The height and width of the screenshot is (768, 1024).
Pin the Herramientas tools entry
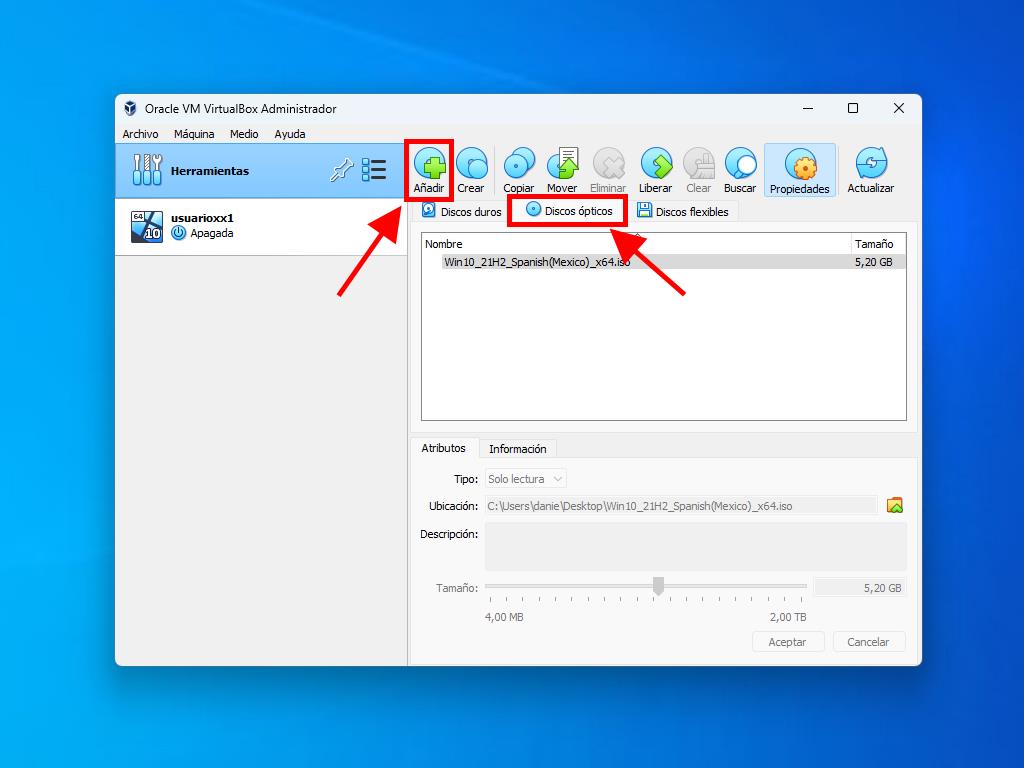(341, 171)
